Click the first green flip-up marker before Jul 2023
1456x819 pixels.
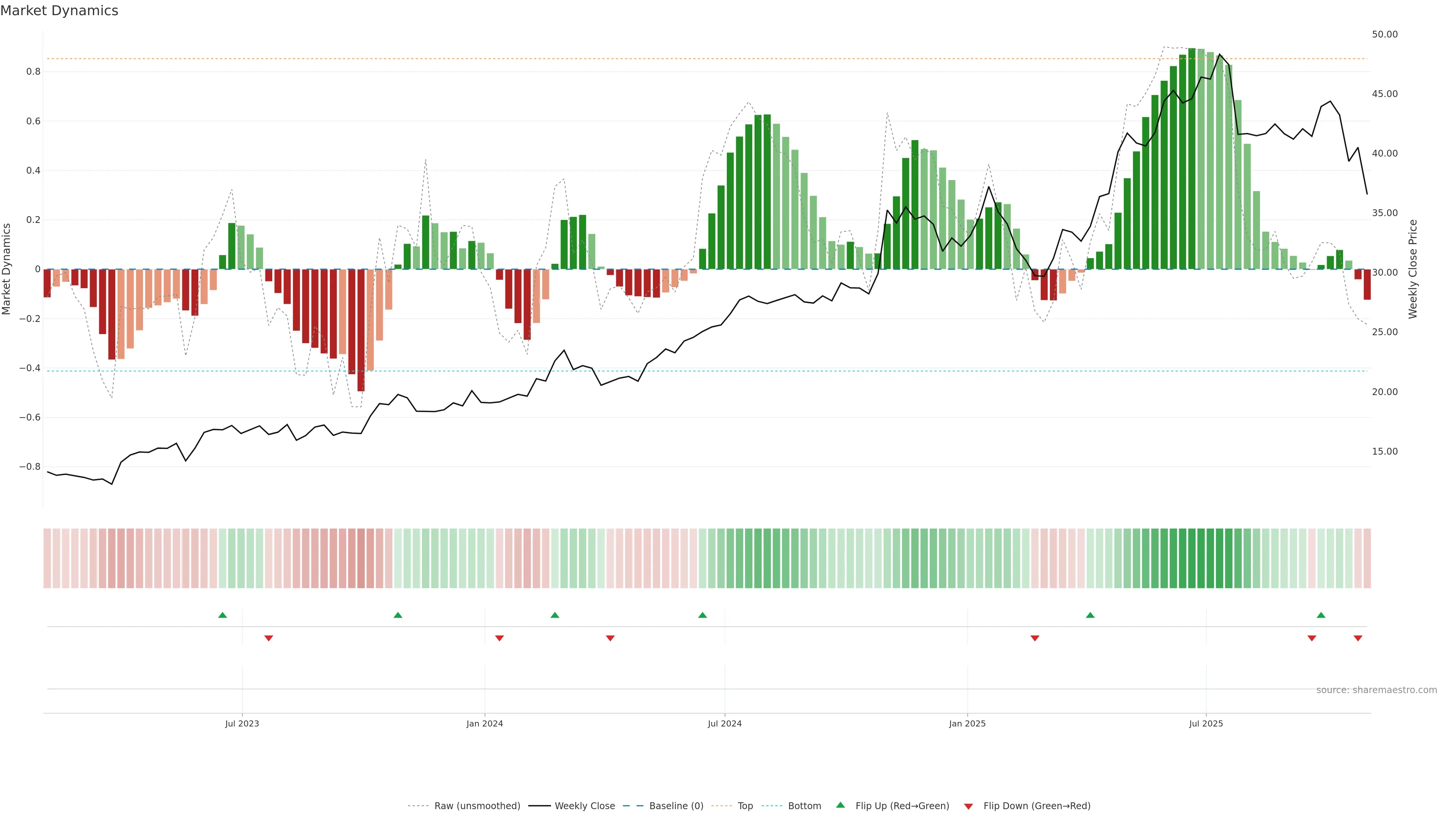pos(222,615)
